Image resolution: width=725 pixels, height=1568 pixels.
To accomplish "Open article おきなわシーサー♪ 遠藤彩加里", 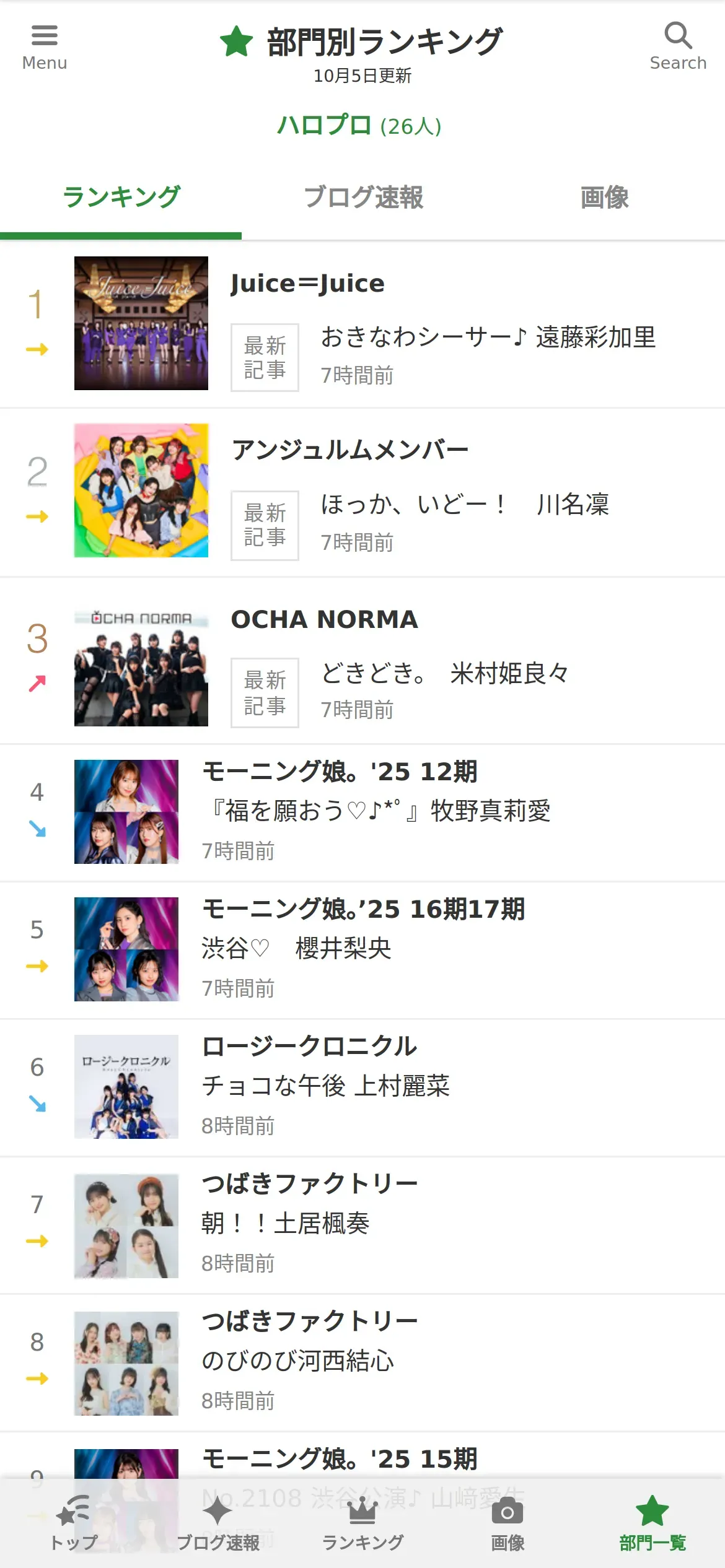I will coord(488,338).
